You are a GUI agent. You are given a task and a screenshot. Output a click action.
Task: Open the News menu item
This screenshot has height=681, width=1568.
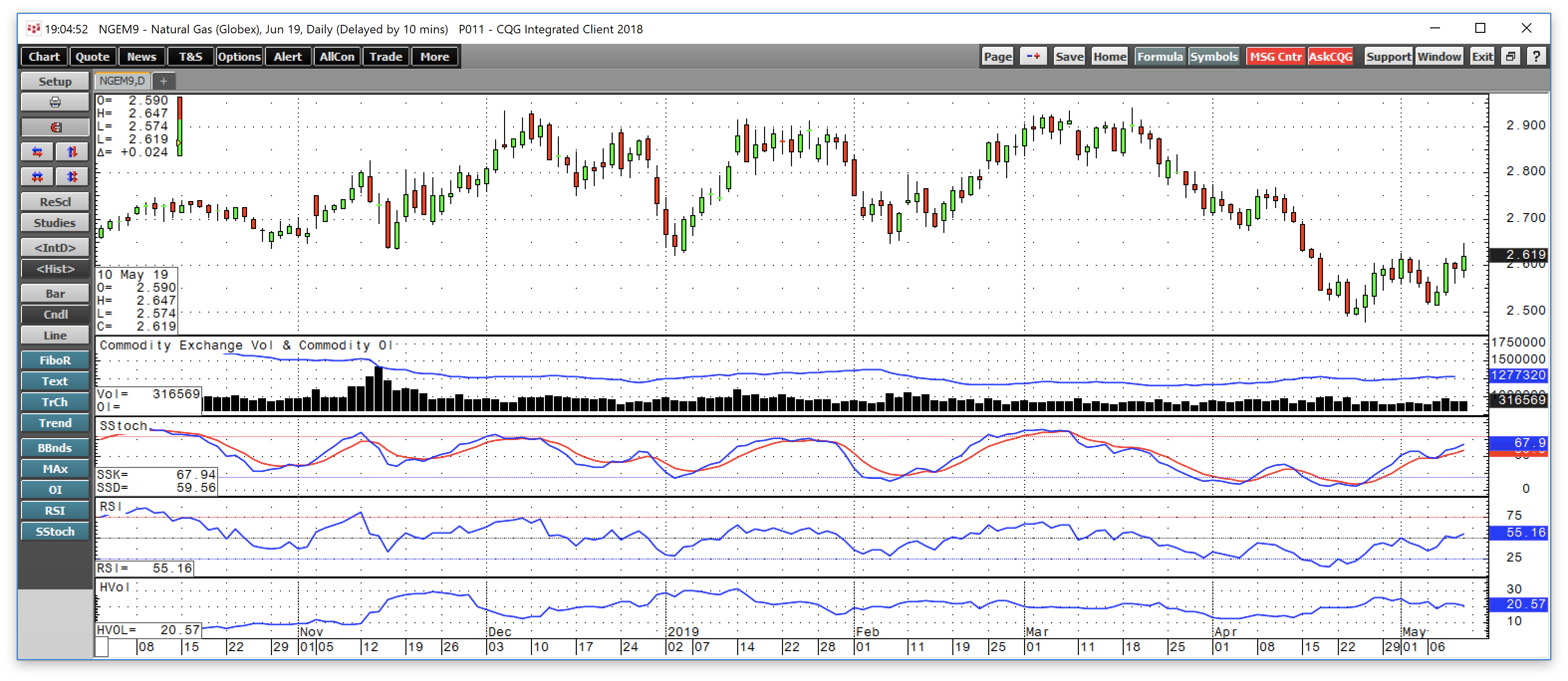pos(141,57)
